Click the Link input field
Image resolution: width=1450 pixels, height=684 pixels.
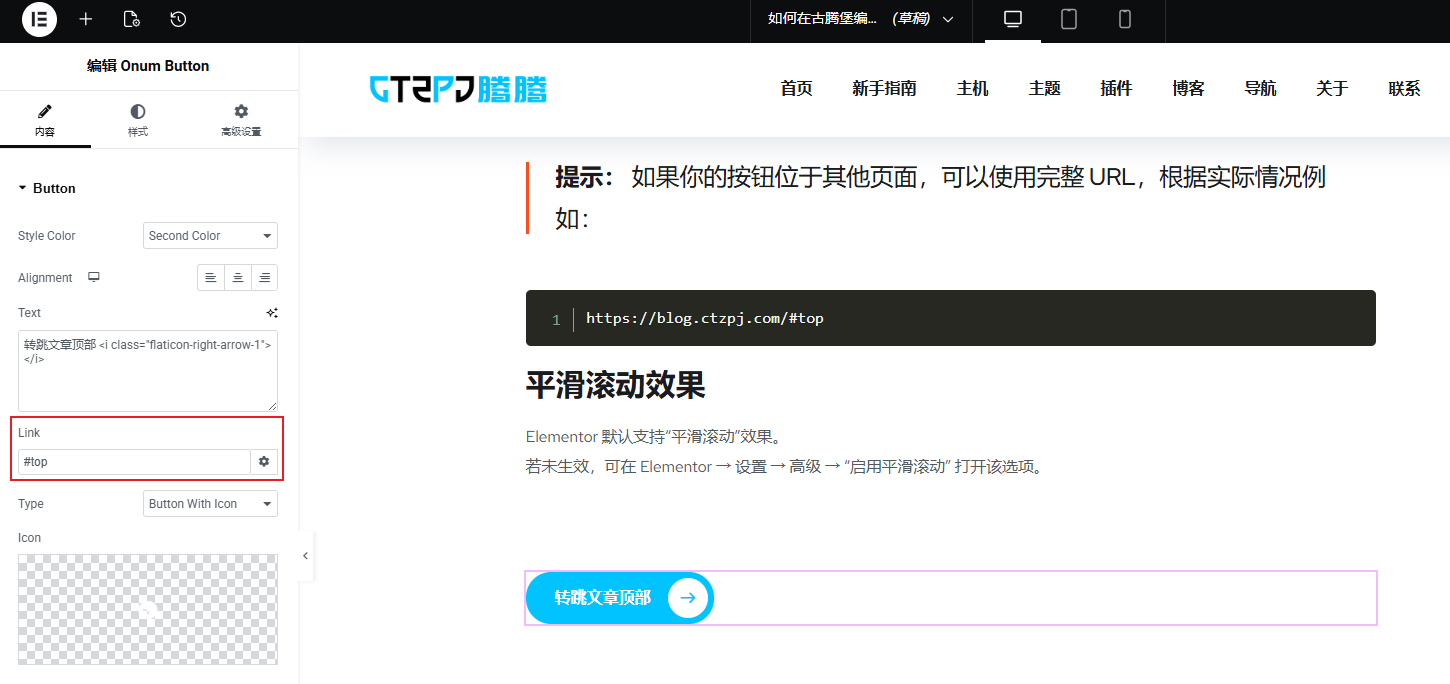(134, 461)
